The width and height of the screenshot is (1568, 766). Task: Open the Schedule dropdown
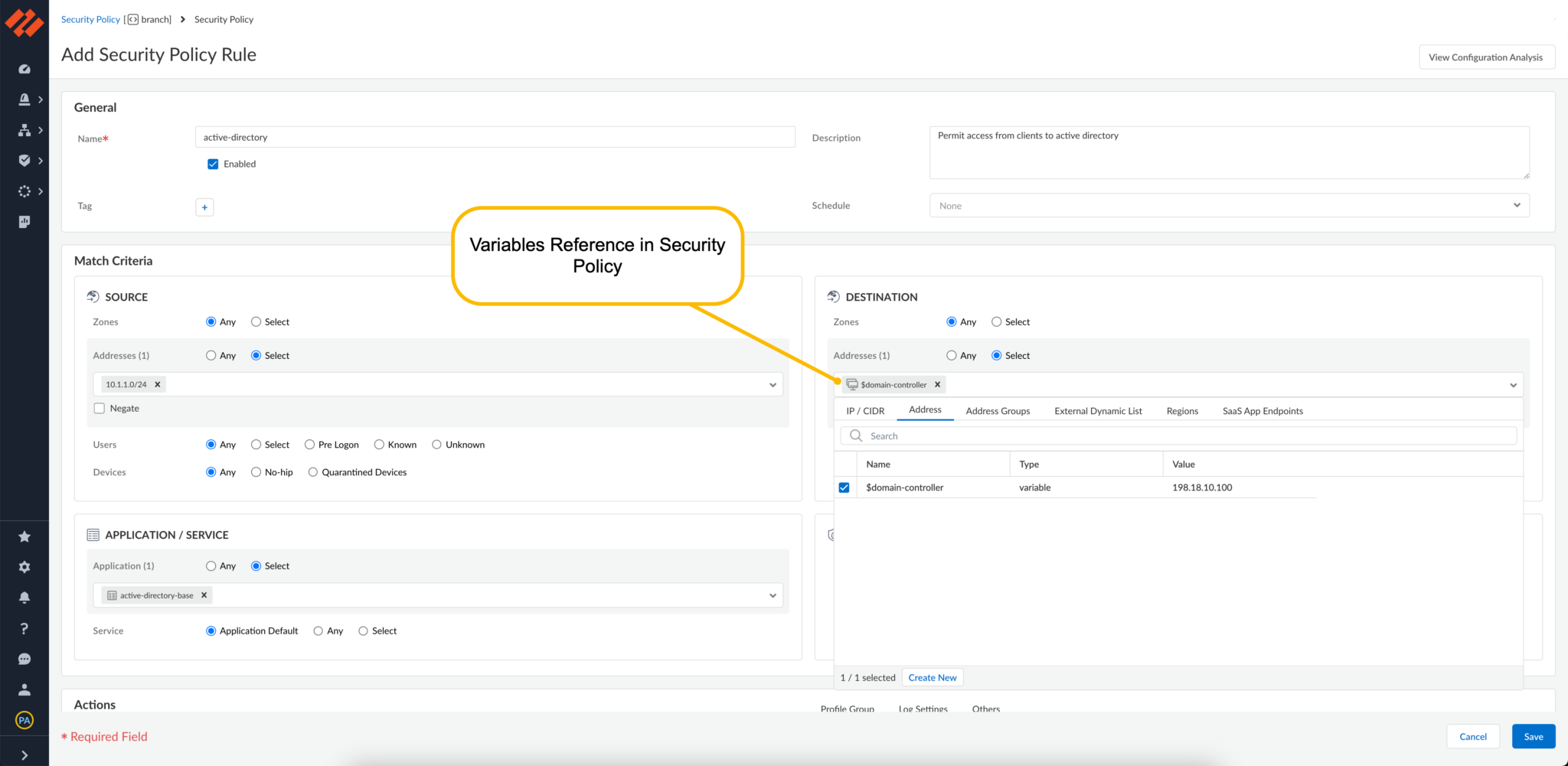click(1229, 206)
